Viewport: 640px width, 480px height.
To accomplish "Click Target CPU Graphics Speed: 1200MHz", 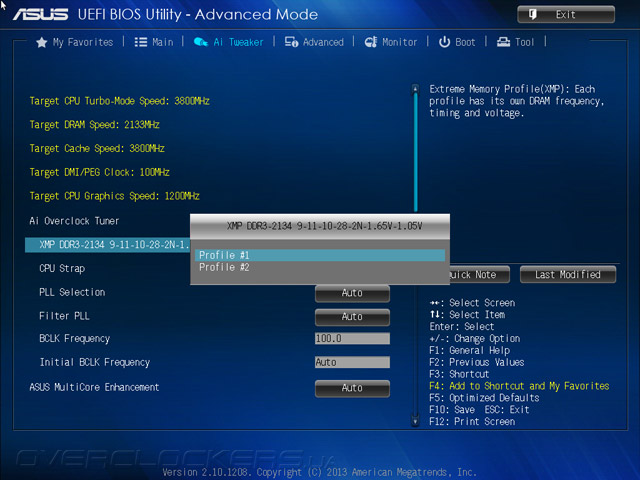I will point(115,196).
